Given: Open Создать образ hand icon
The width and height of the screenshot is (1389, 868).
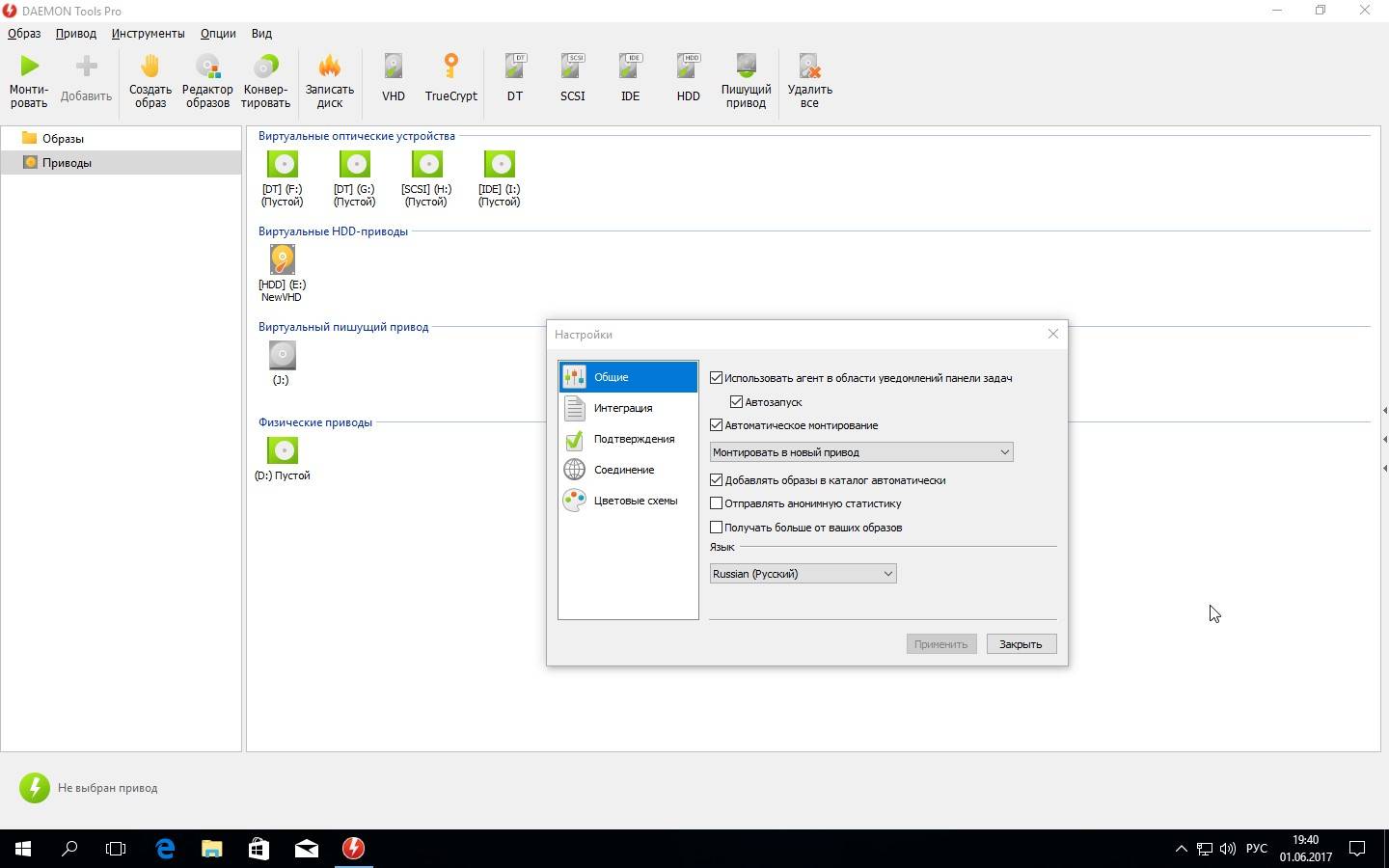Looking at the screenshot, I should (x=150, y=67).
